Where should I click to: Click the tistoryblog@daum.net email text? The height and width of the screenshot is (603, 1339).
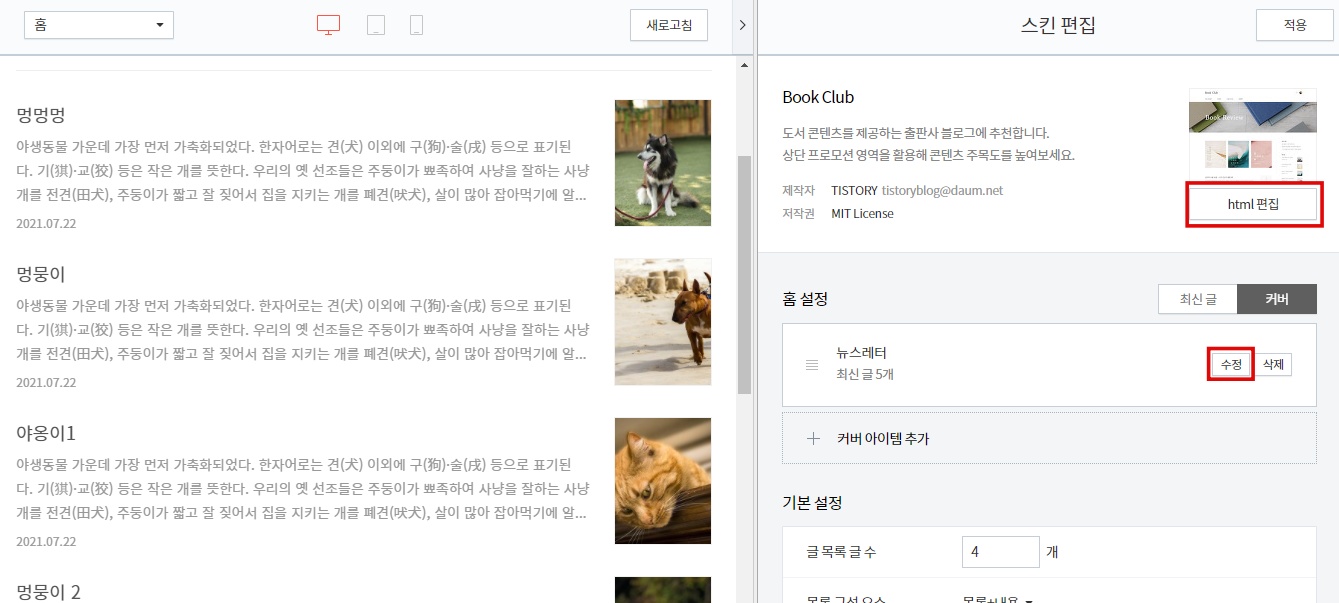coord(943,190)
